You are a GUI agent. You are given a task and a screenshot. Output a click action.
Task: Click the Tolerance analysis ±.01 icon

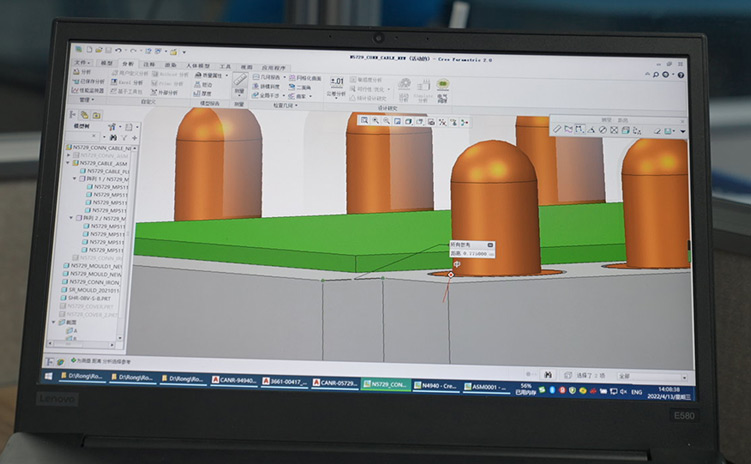pyautogui.click(x=337, y=82)
